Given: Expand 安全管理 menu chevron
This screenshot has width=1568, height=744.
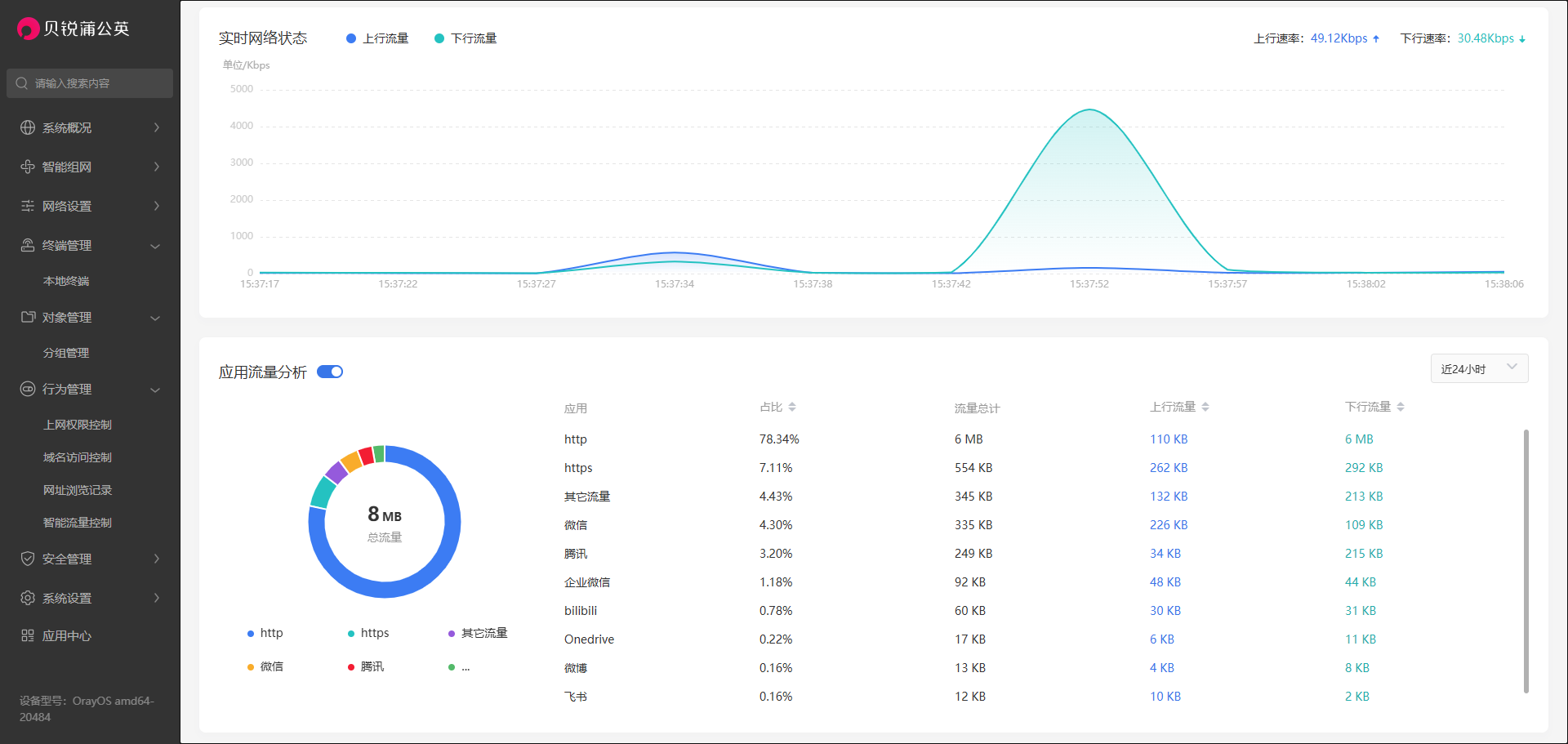Looking at the screenshot, I should (x=156, y=559).
